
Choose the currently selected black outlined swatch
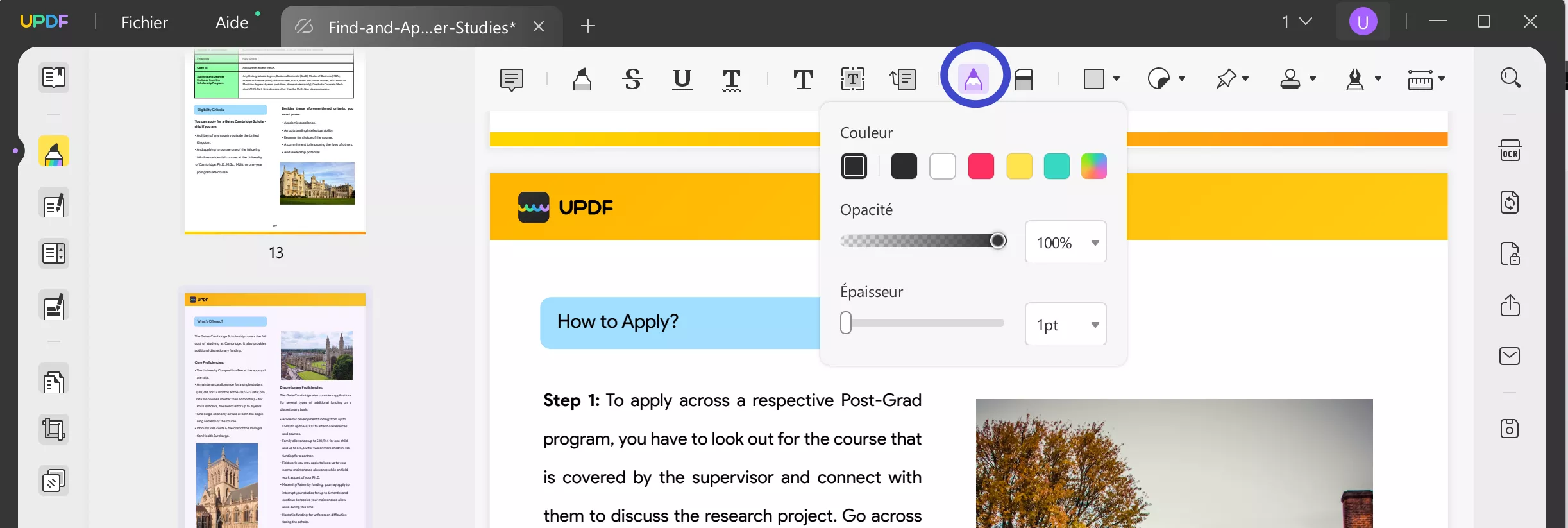point(854,167)
